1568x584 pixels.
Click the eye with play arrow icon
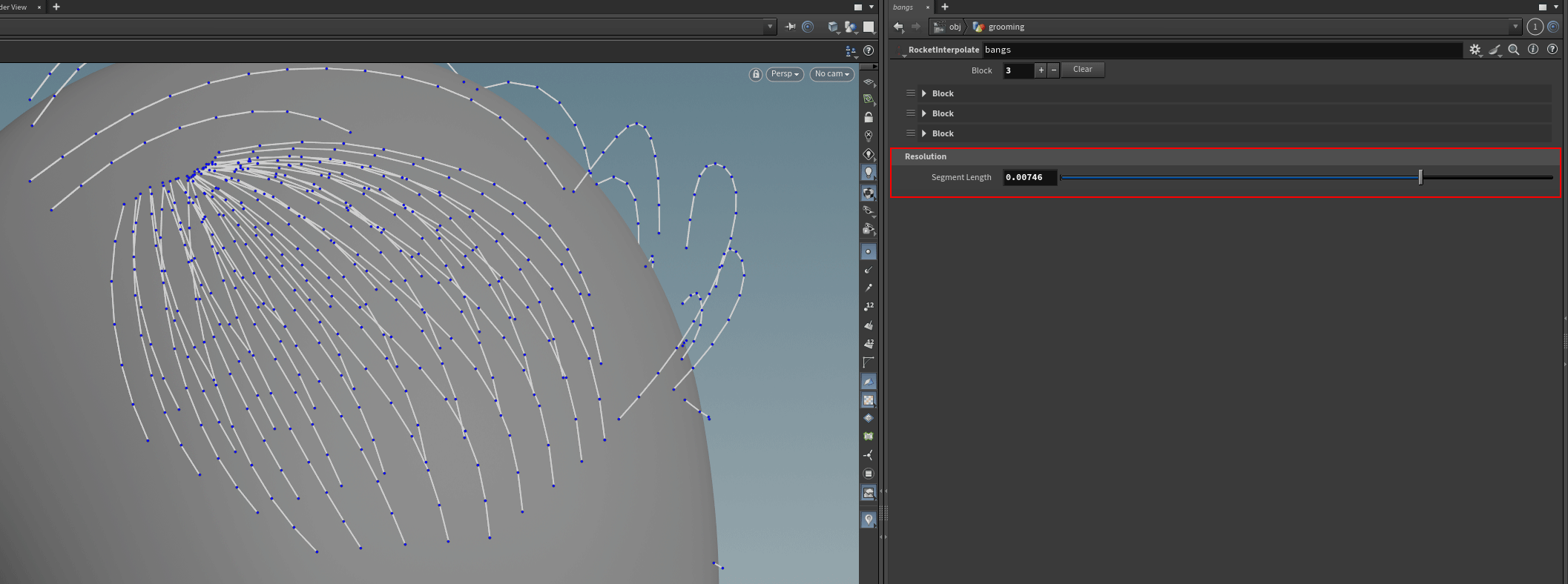click(868, 230)
